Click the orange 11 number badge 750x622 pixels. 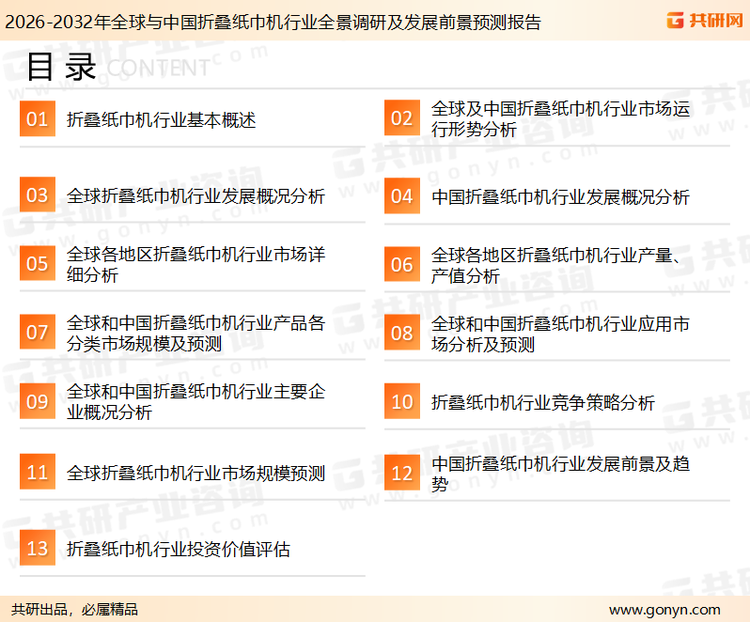[x=37, y=472]
